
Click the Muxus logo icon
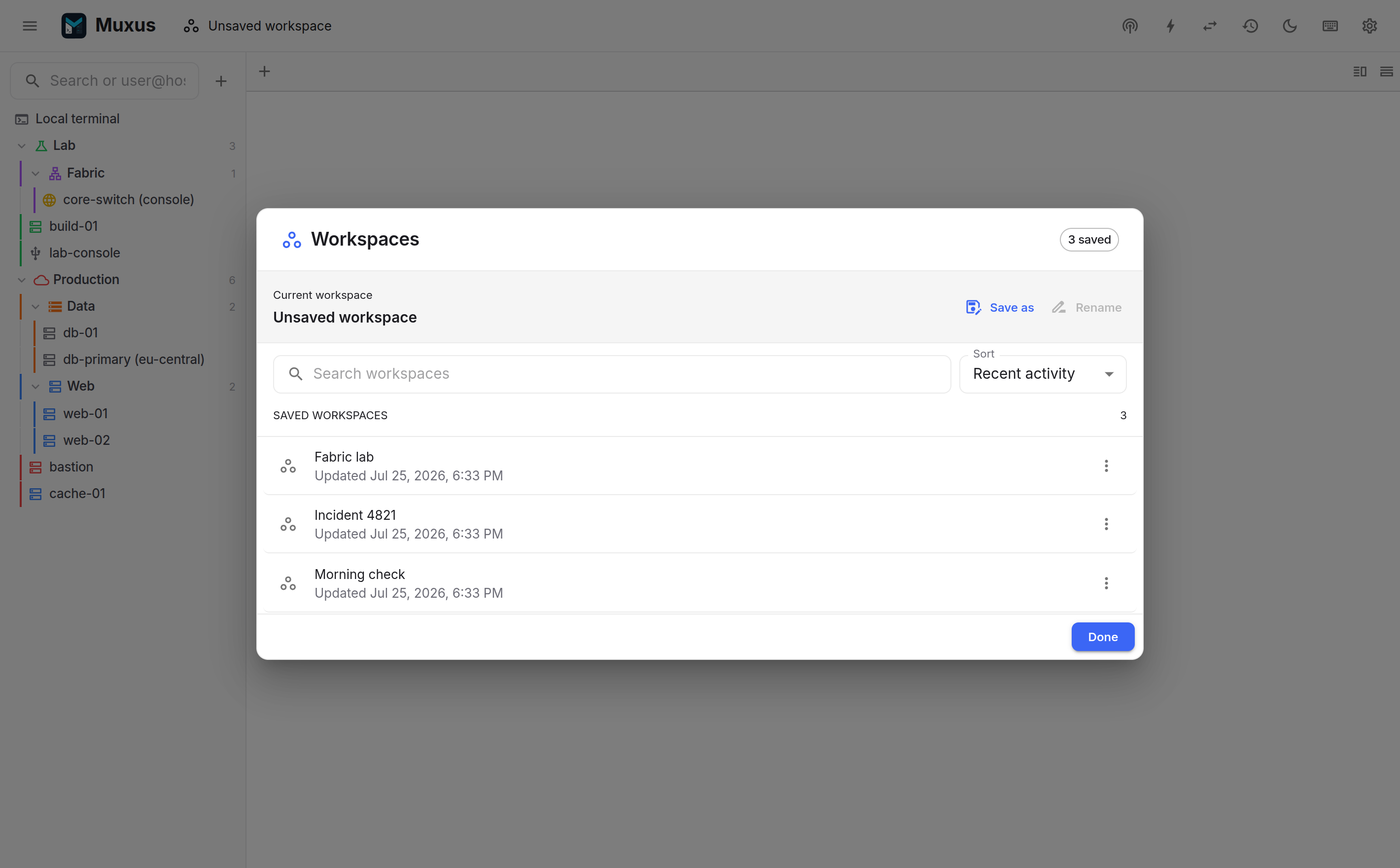click(74, 26)
